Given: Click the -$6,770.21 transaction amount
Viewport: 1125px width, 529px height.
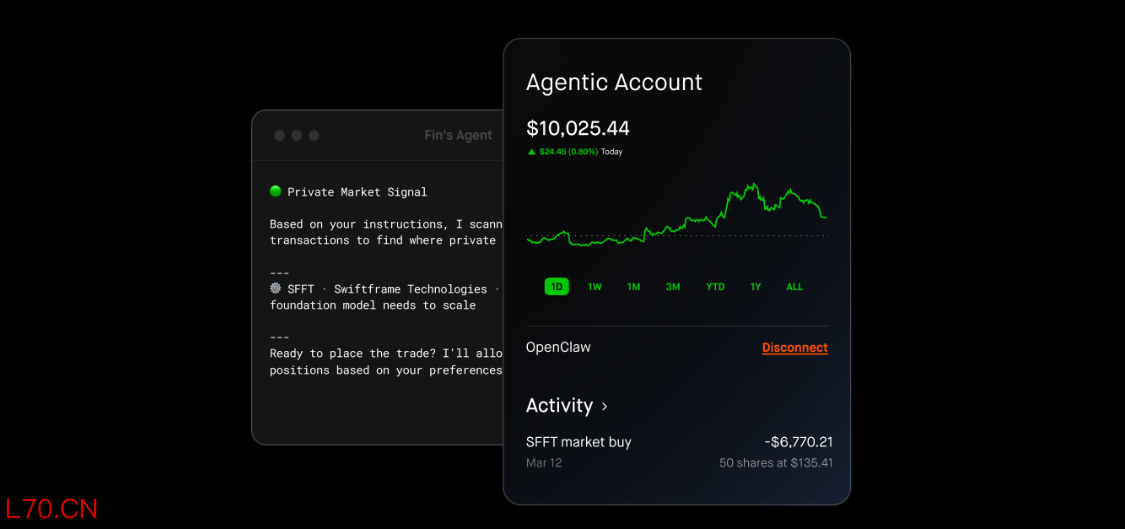Looking at the screenshot, I should [x=799, y=442].
